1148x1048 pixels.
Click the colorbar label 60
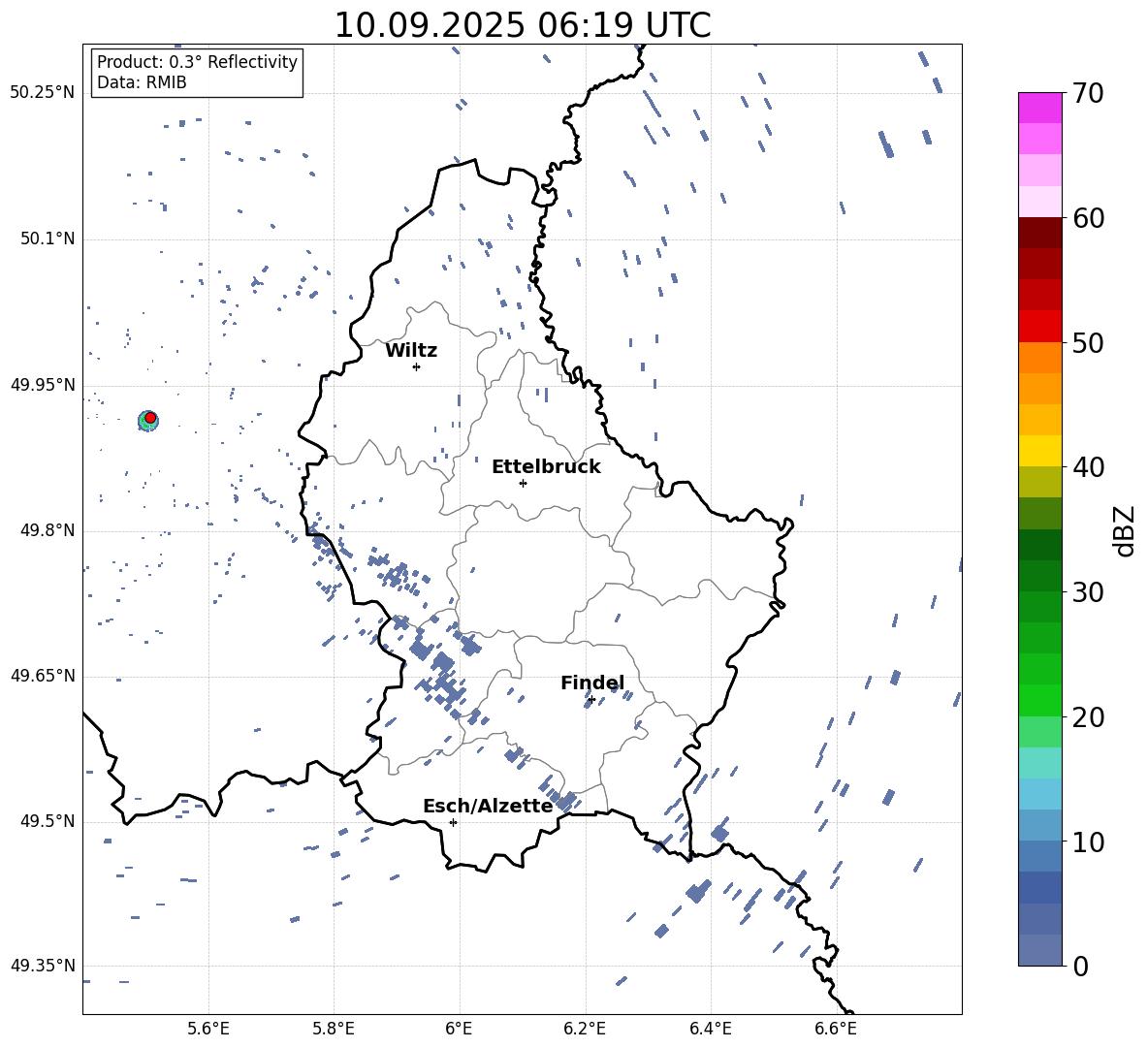pos(1089,218)
